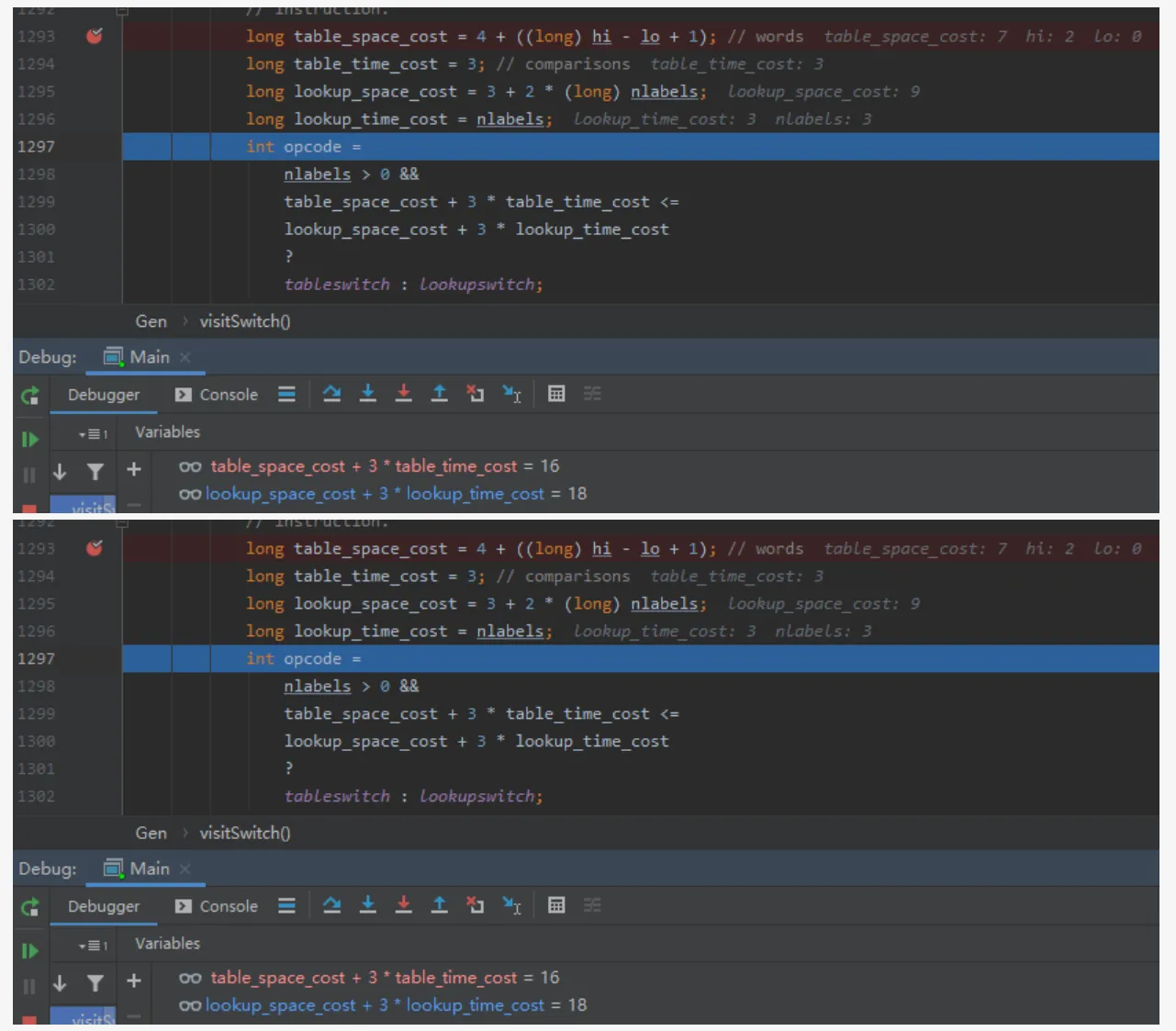
Task: Select the upper Debugger tab
Action: (104, 395)
